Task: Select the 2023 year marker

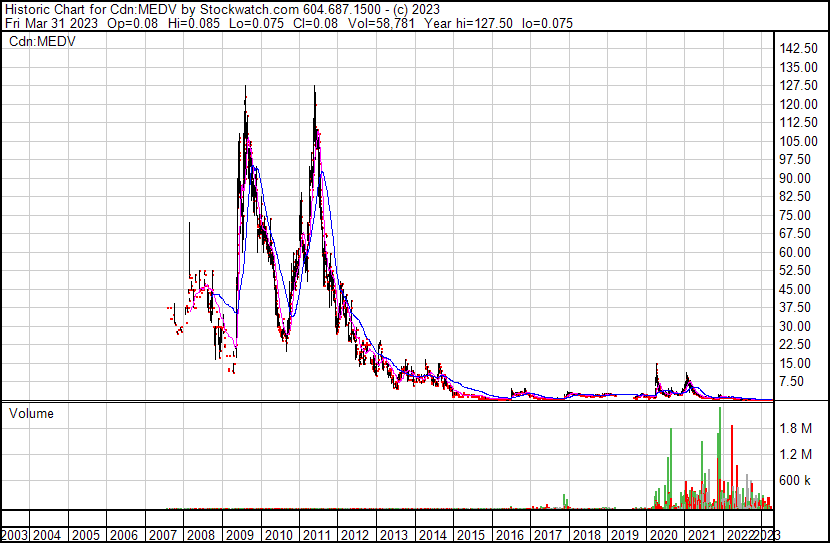Action: point(768,534)
